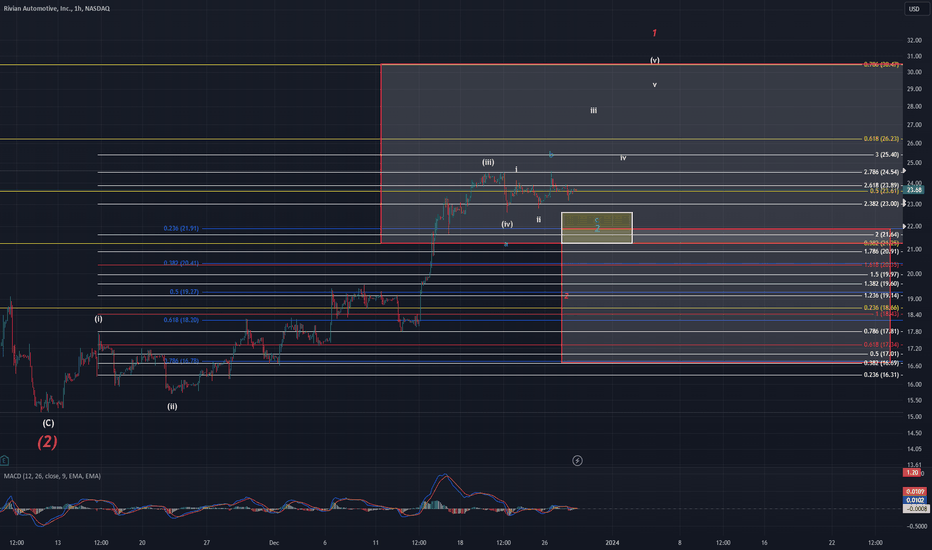Click the 1.786 (20.91) extension label
The image size is (932, 550).
pyautogui.click(x=881, y=252)
